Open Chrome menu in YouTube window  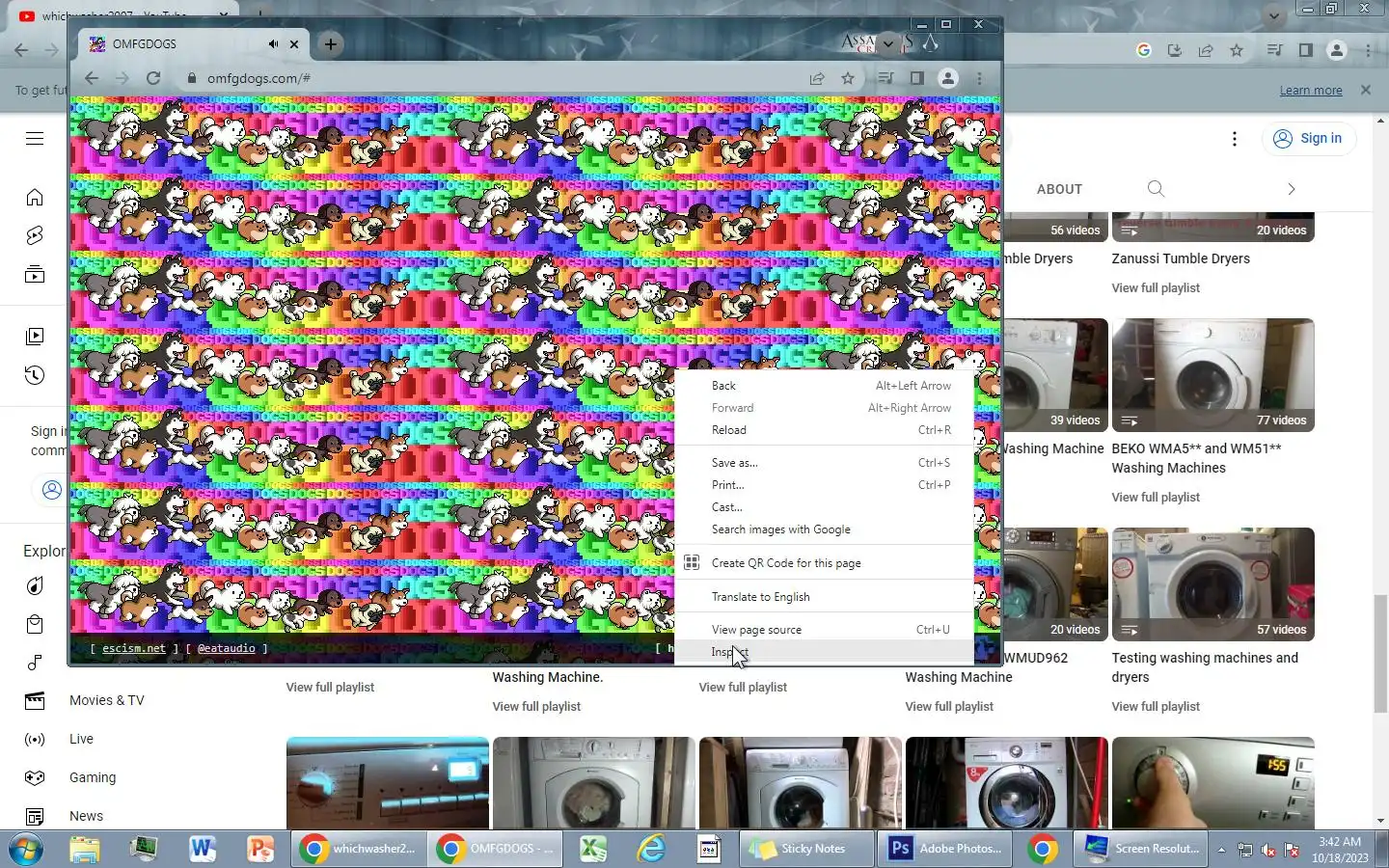(x=1368, y=50)
